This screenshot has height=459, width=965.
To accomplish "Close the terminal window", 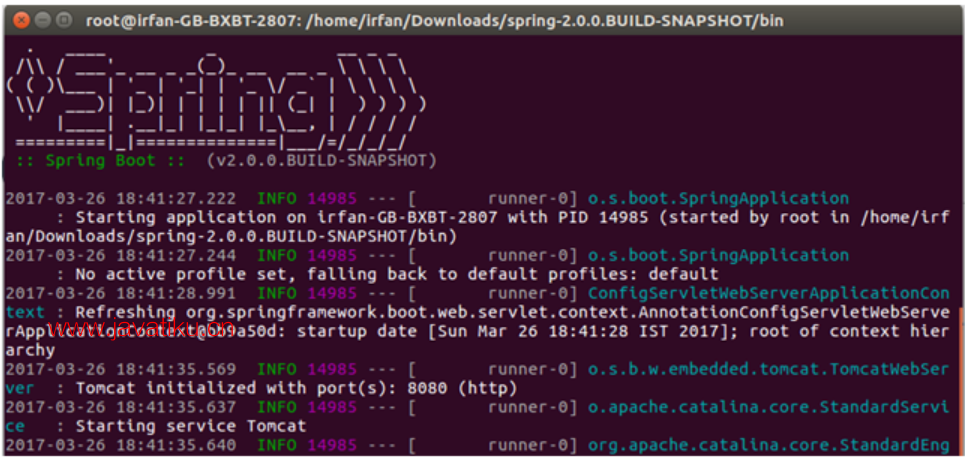I will pyautogui.click(x=22, y=20).
